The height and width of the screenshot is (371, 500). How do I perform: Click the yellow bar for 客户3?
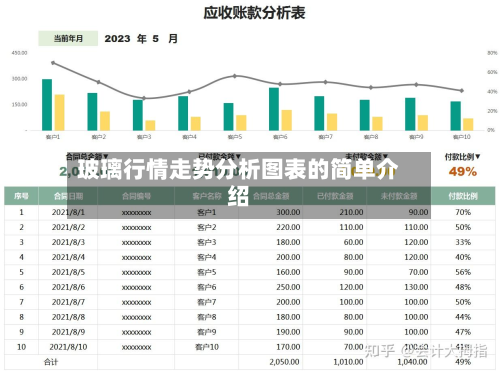click(150, 125)
